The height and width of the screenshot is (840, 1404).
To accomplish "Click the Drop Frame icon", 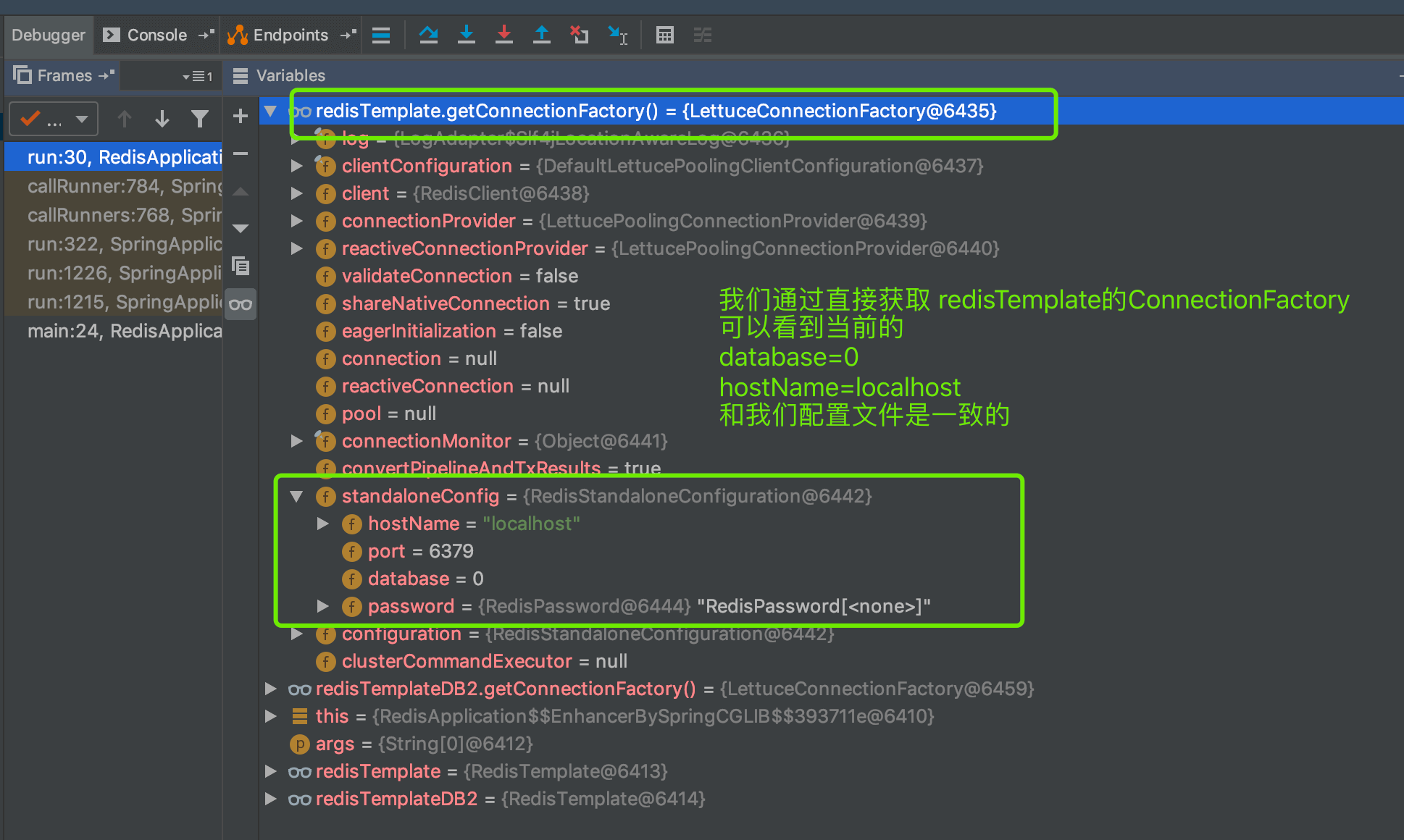I will [579, 35].
